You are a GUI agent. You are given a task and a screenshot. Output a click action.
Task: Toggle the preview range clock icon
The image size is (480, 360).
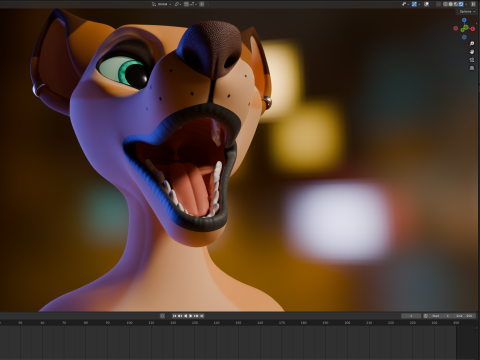click(426, 316)
